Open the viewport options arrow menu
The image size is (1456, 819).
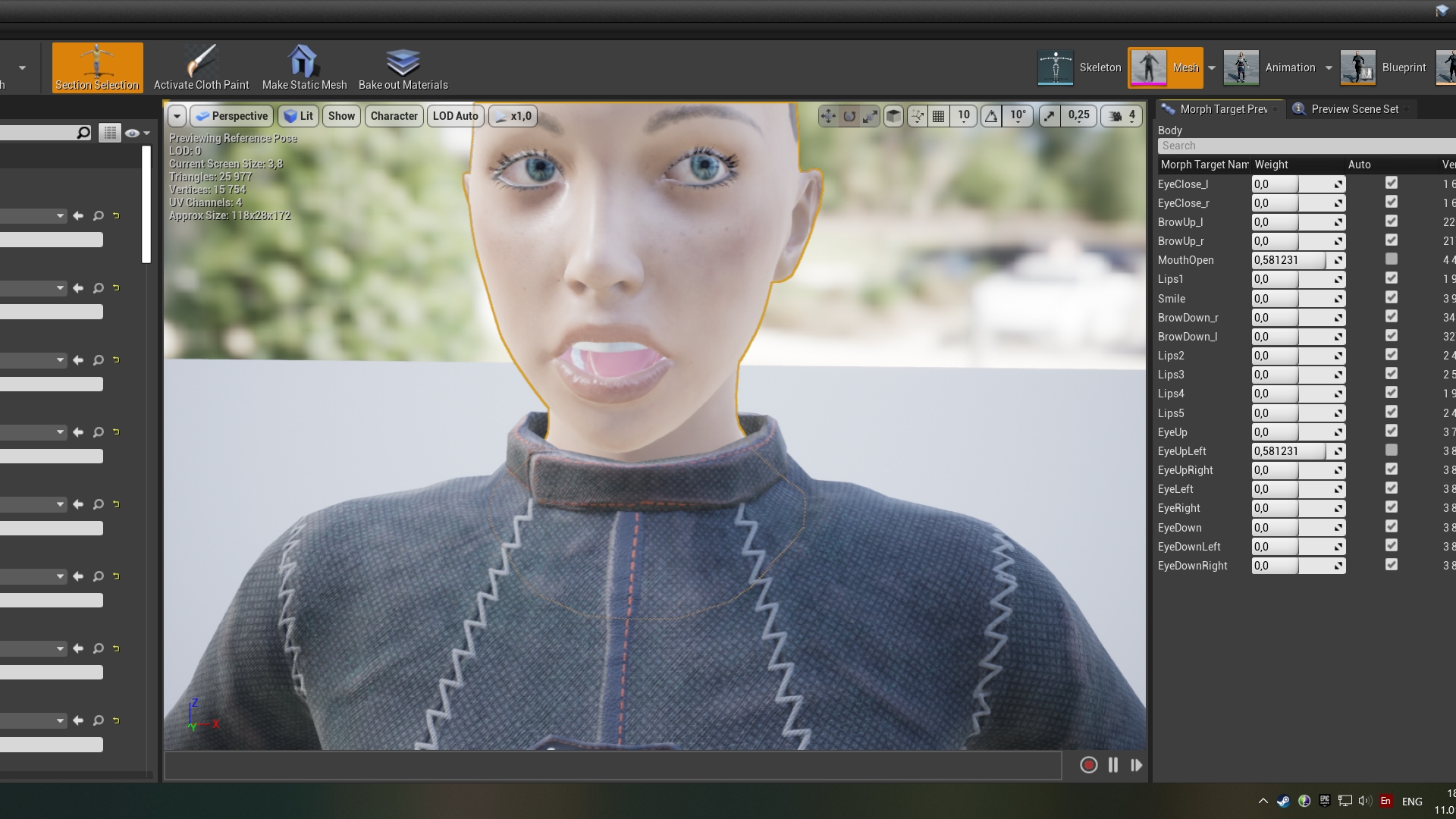point(177,116)
